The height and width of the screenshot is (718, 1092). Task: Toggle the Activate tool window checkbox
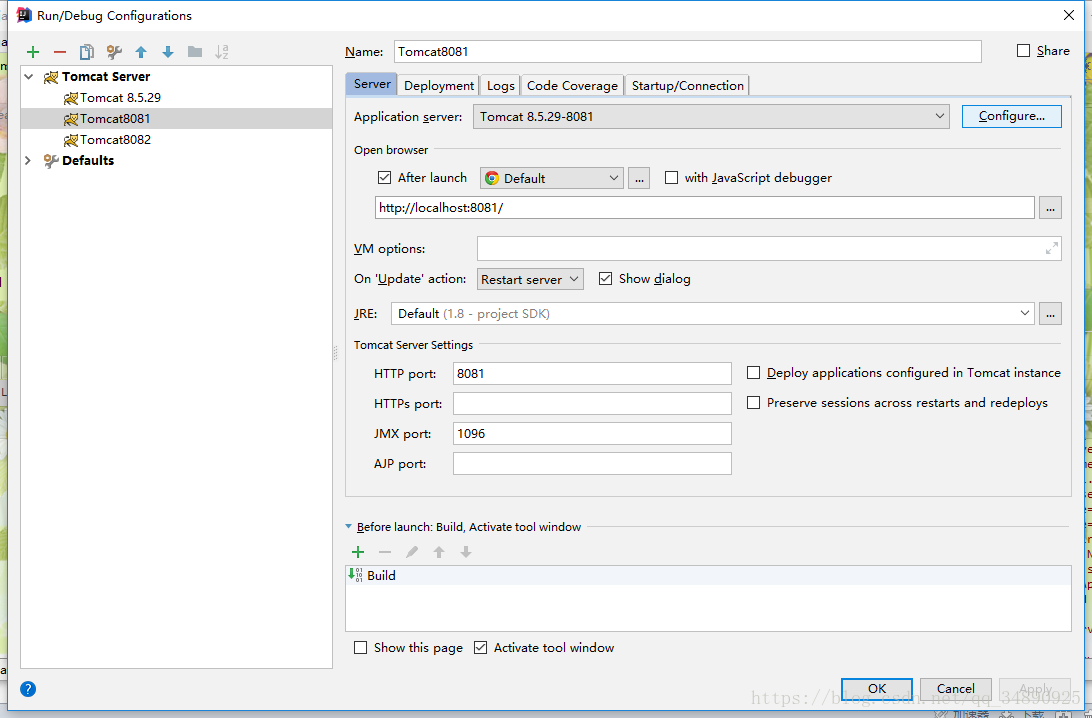(481, 648)
